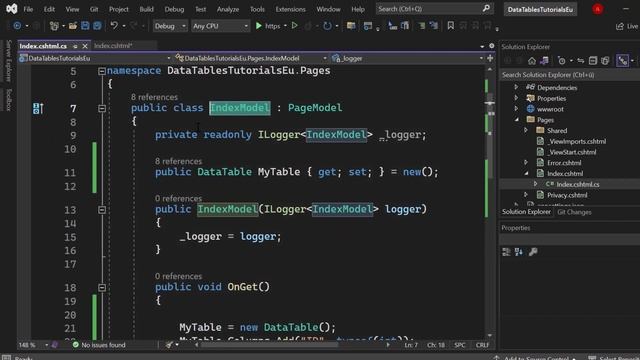640x360 pixels.
Task: Toggle pin on Index.cshtml.cs tab
Action: tap(75, 46)
